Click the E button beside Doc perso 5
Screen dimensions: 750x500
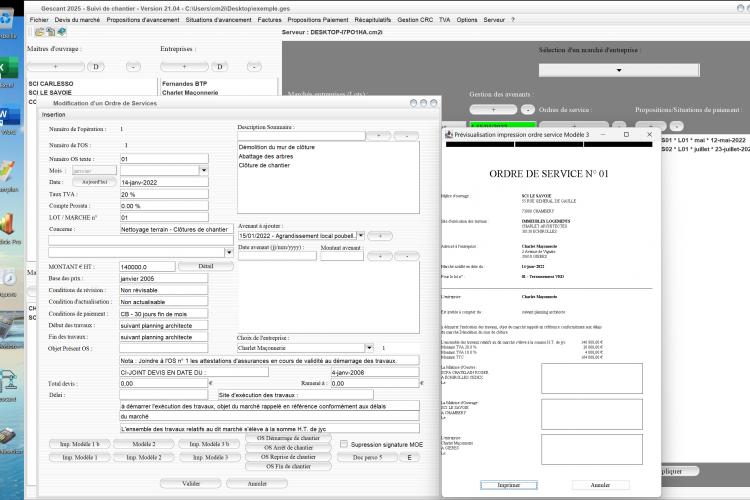click(x=409, y=457)
